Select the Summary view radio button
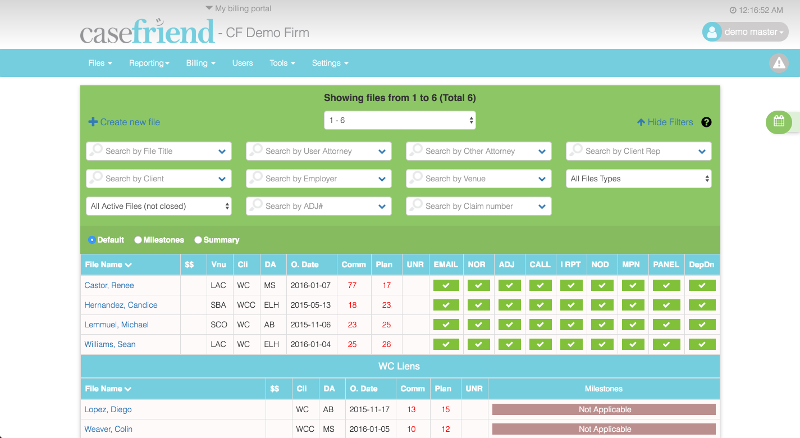 click(198, 240)
